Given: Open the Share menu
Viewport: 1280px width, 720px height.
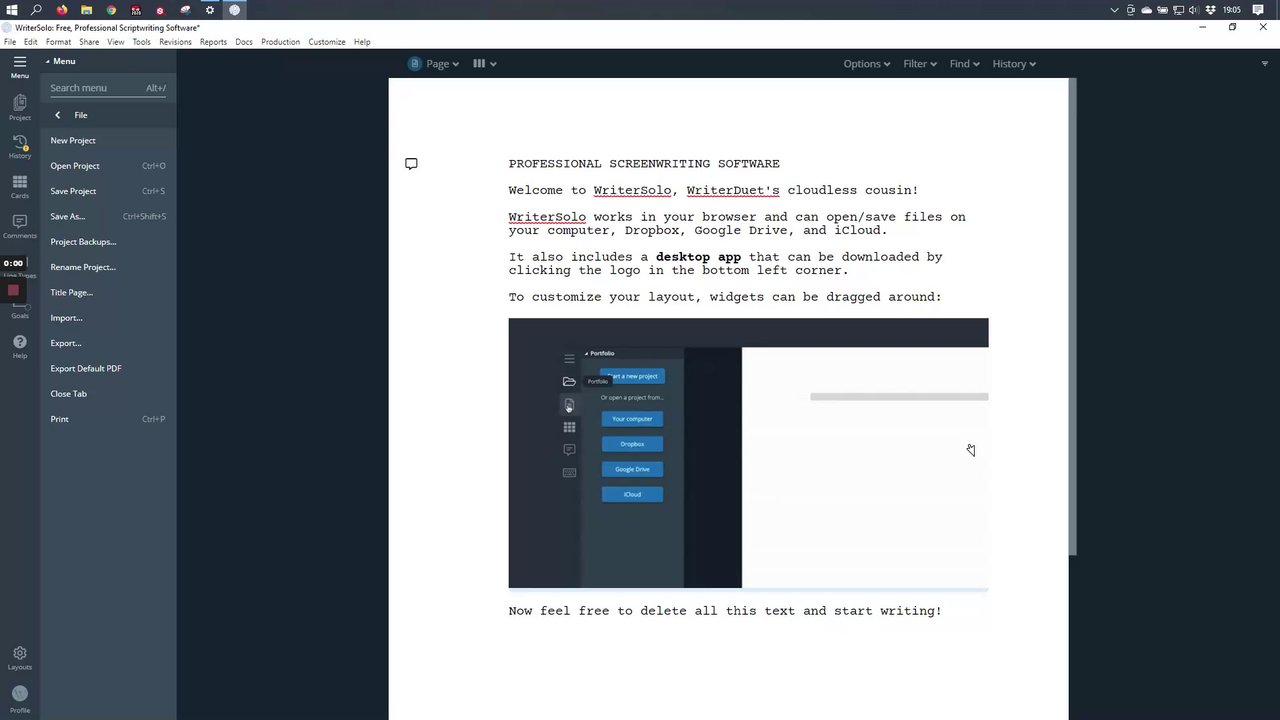Looking at the screenshot, I should click(89, 42).
